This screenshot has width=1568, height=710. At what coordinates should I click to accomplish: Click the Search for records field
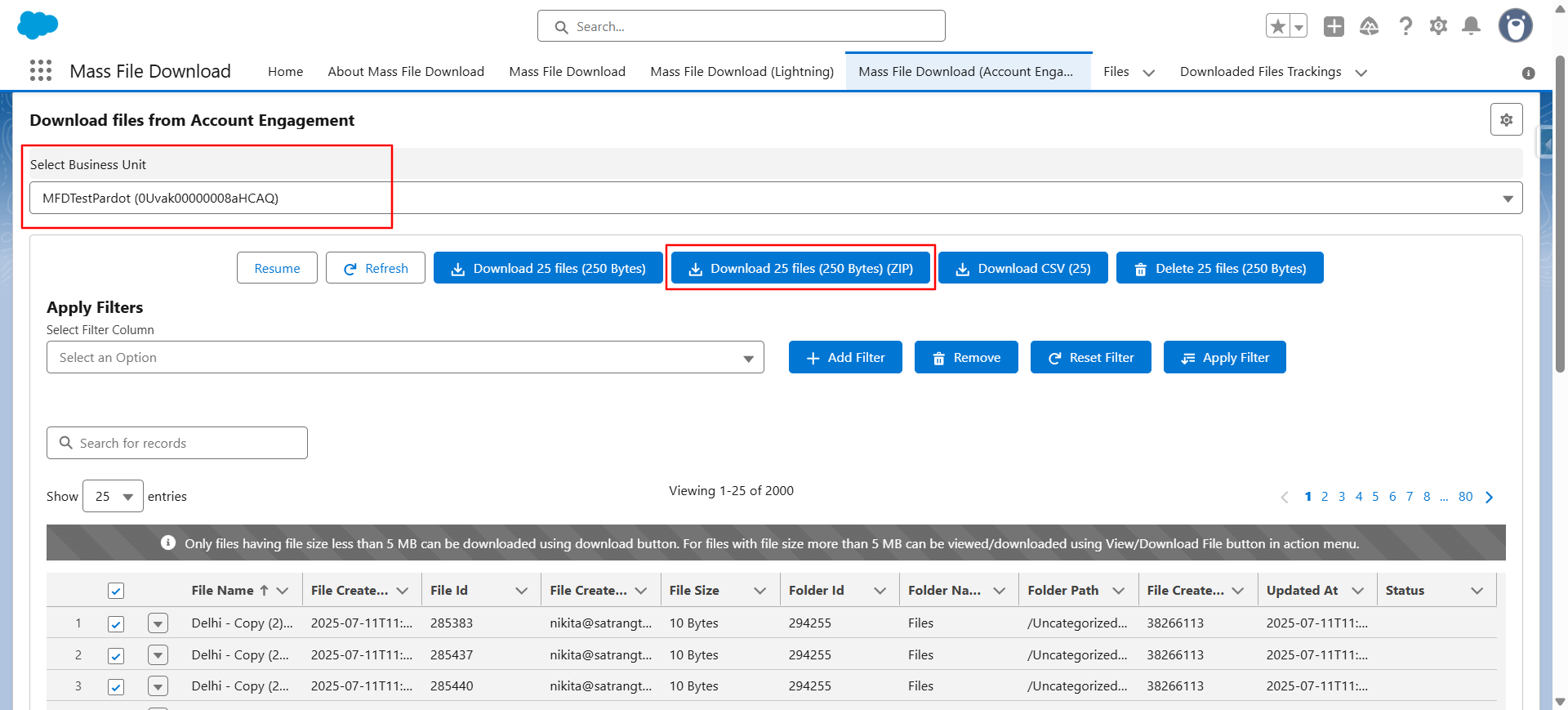click(177, 443)
